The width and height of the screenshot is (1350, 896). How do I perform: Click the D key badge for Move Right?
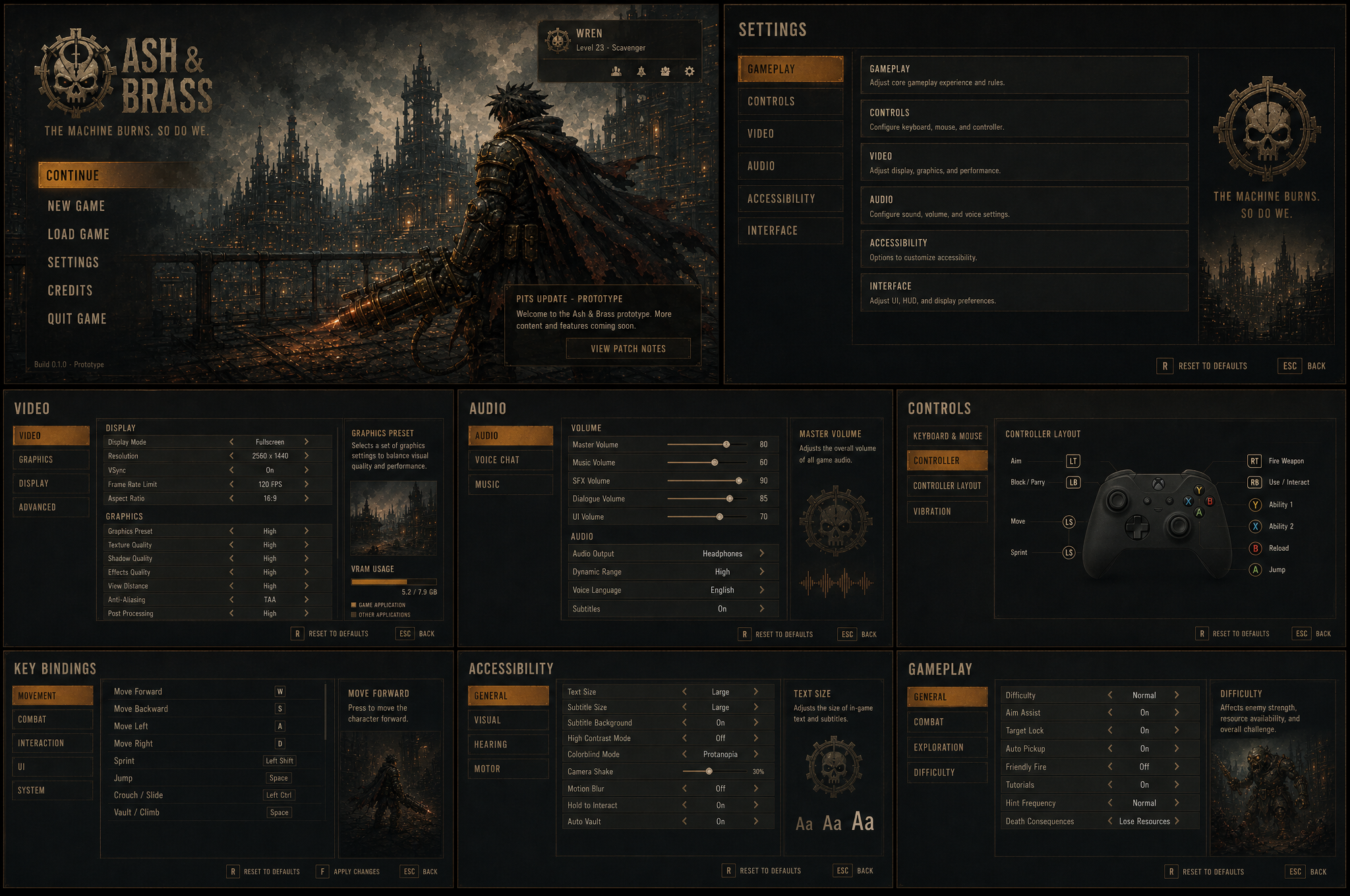coord(280,744)
